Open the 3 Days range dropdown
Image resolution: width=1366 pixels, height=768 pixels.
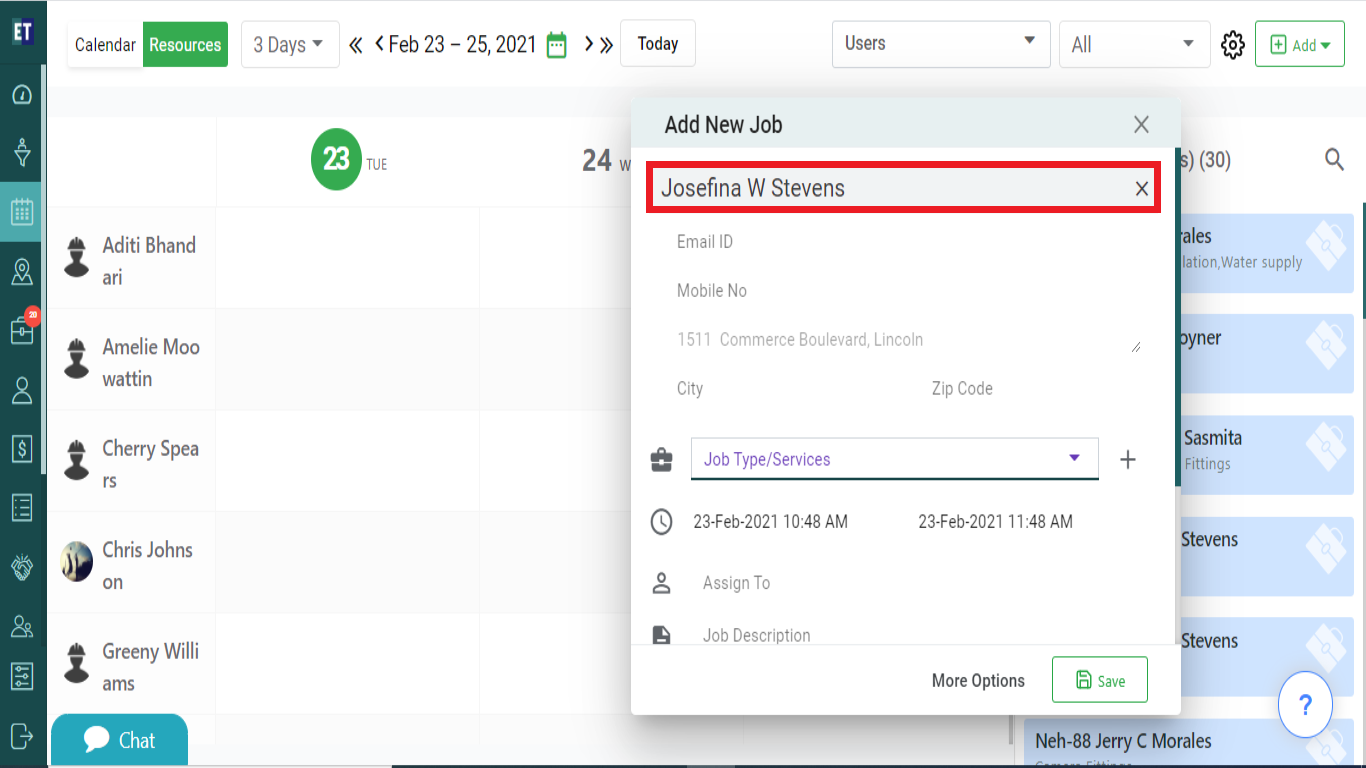(290, 45)
